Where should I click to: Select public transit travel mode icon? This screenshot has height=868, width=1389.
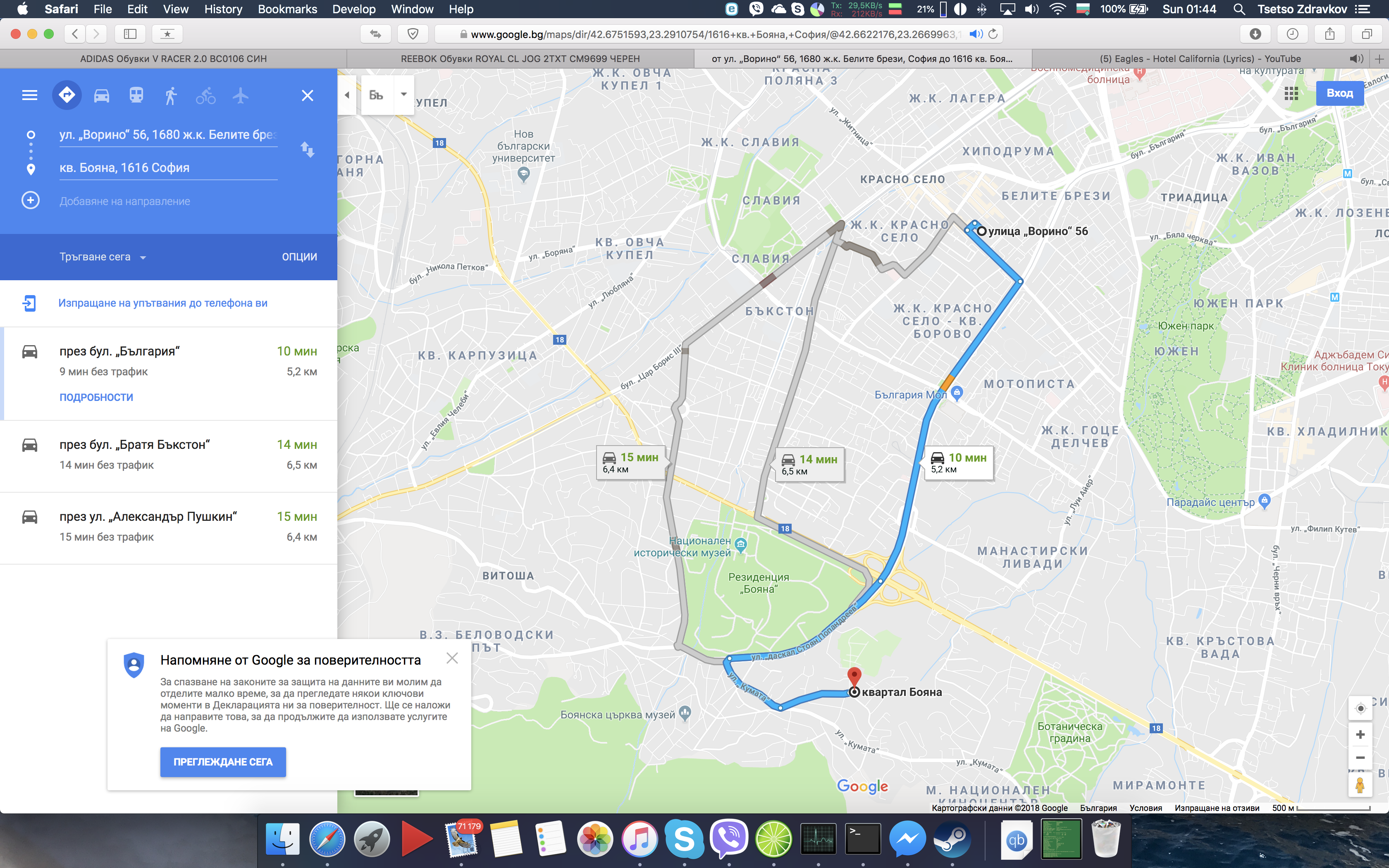(136, 95)
